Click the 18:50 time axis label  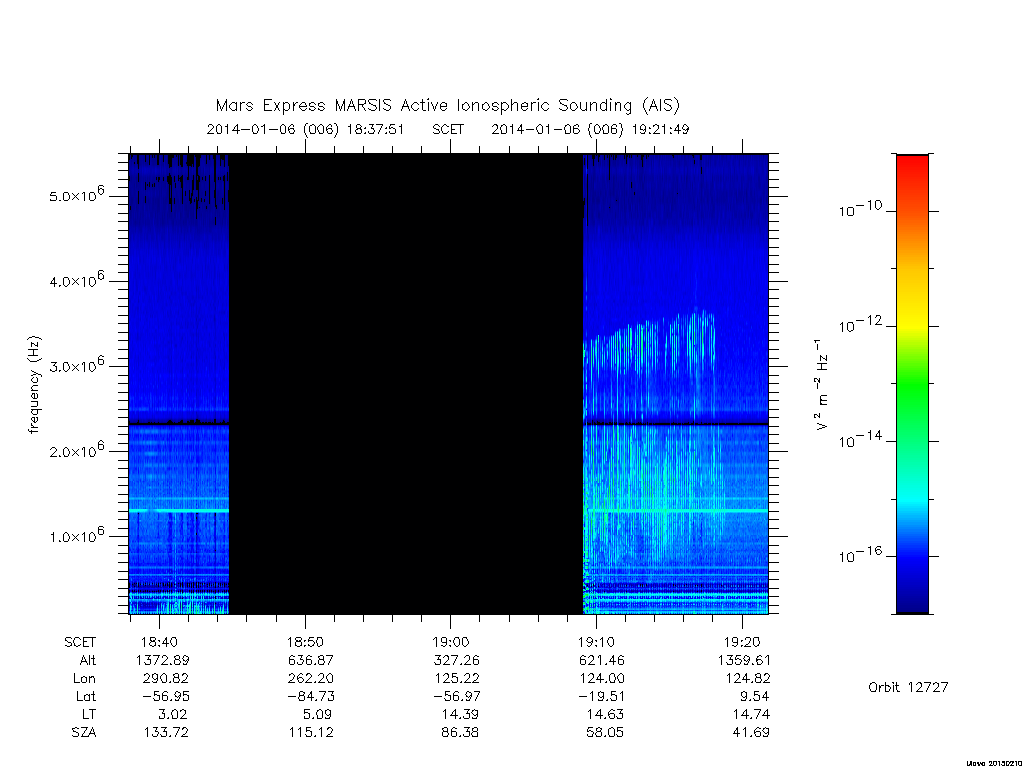tap(305, 642)
